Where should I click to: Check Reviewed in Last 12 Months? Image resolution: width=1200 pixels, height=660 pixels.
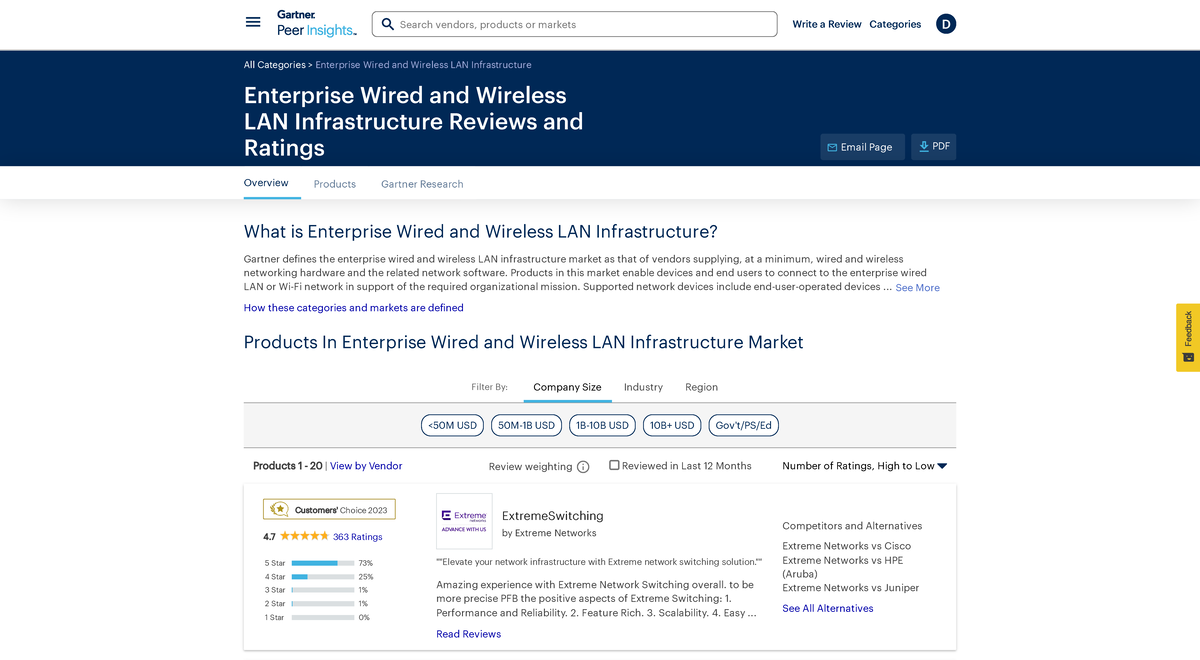click(614, 465)
